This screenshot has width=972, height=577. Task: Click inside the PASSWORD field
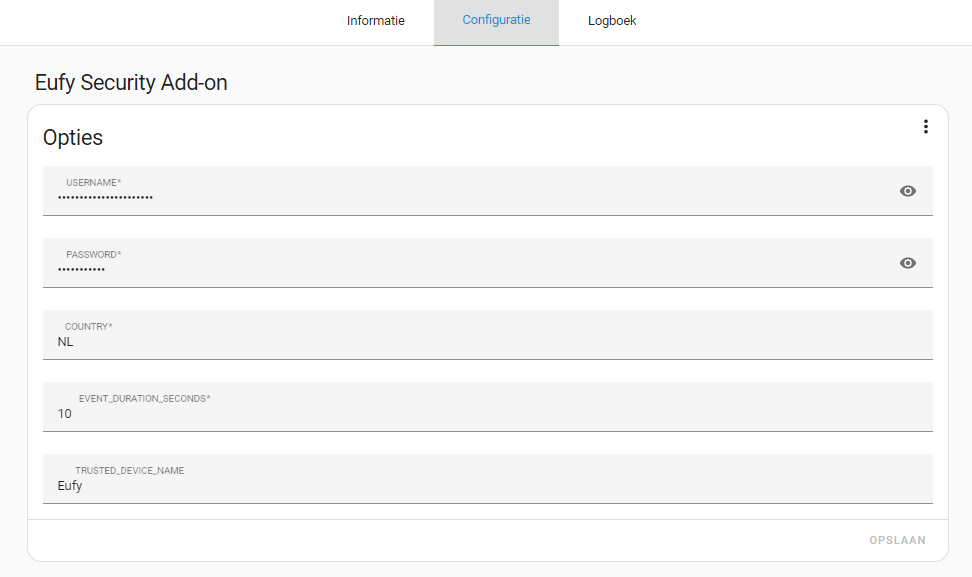(x=400, y=269)
